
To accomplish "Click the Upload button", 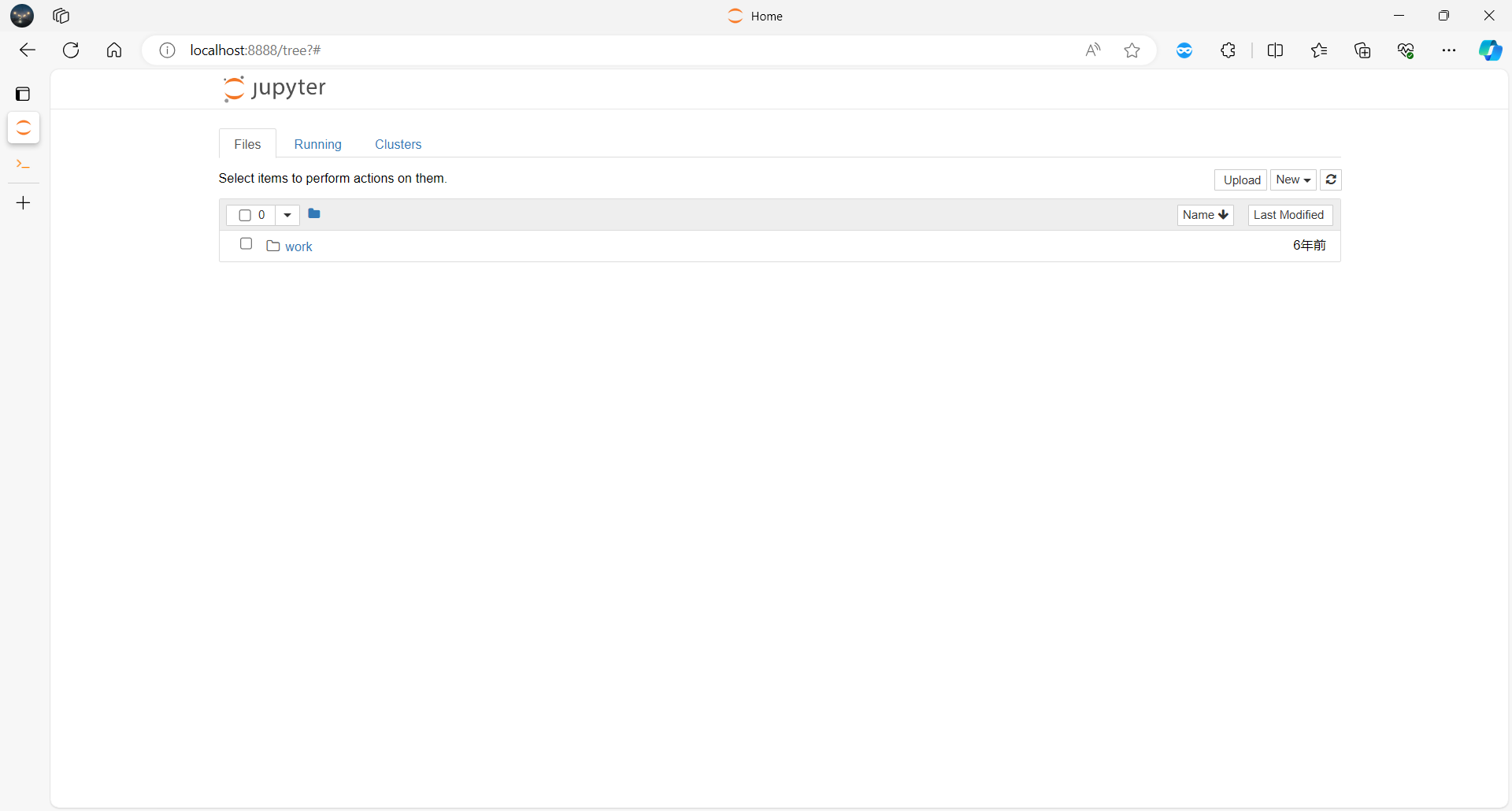I will pos(1240,180).
